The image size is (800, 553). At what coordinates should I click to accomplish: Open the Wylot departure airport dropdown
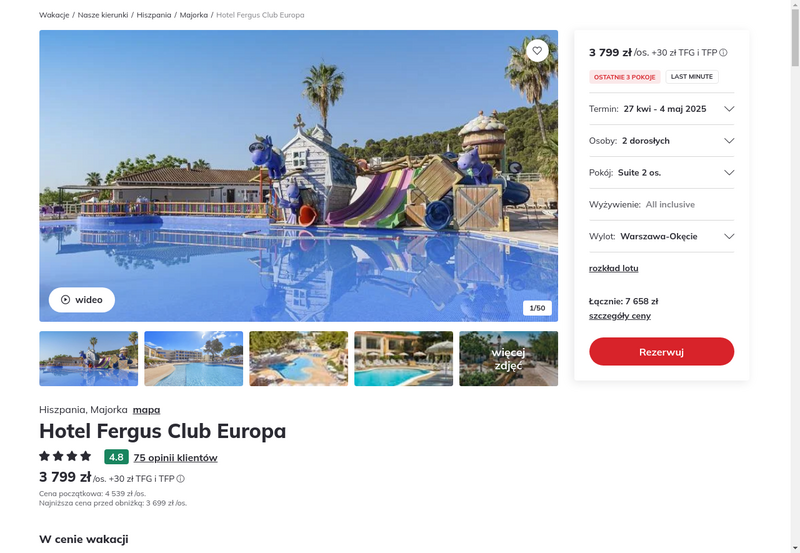point(661,237)
